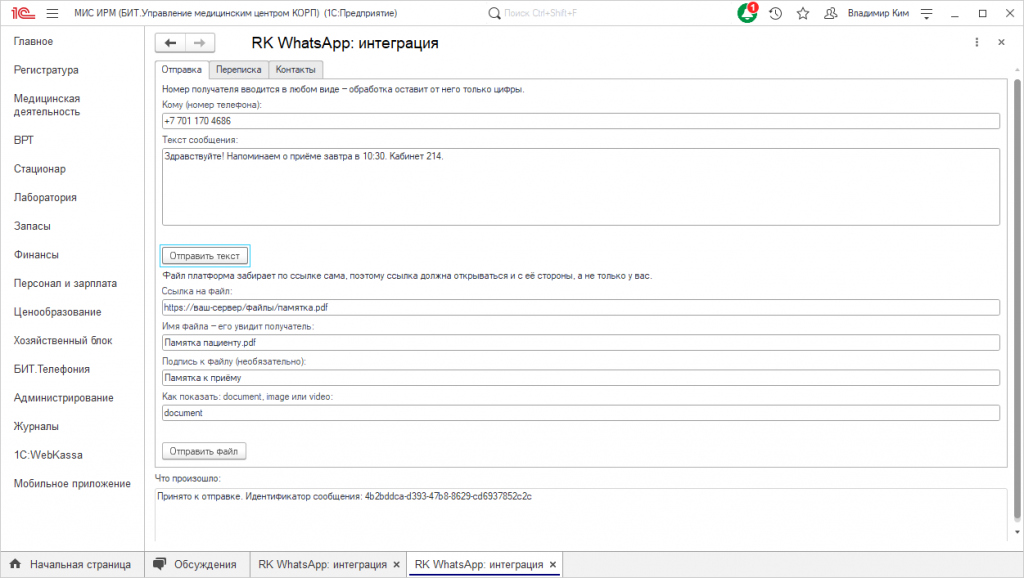Open Стационар section
This screenshot has width=1024, height=578.
40,169
